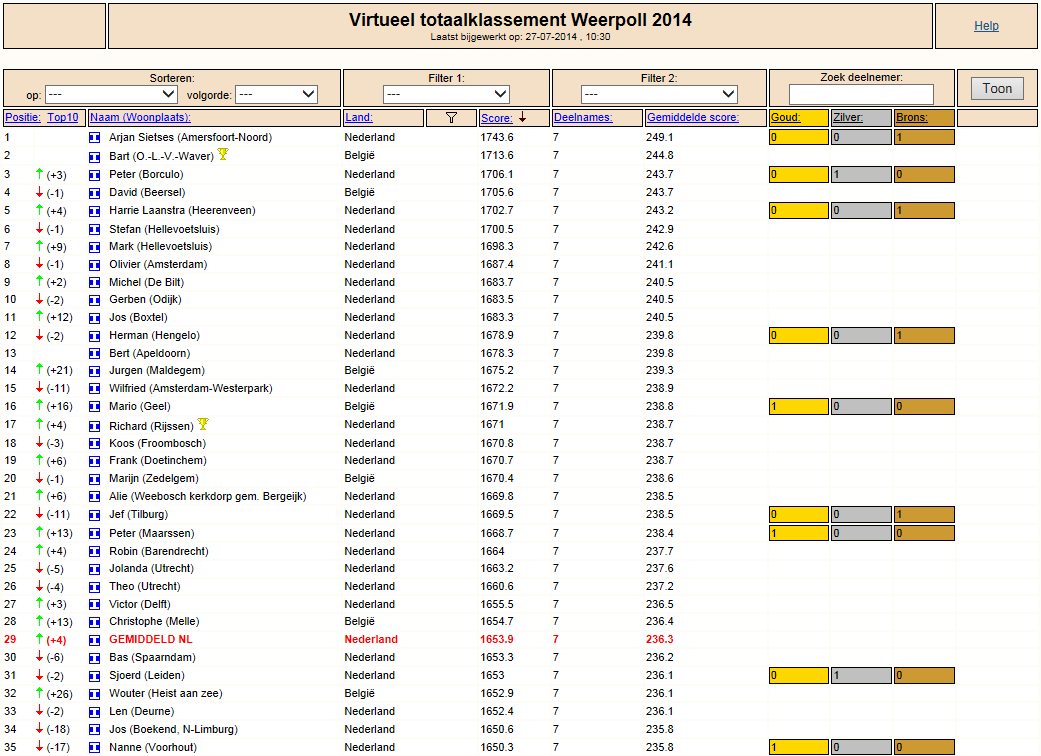Open the 'op' sort field dropdown

click(111, 94)
